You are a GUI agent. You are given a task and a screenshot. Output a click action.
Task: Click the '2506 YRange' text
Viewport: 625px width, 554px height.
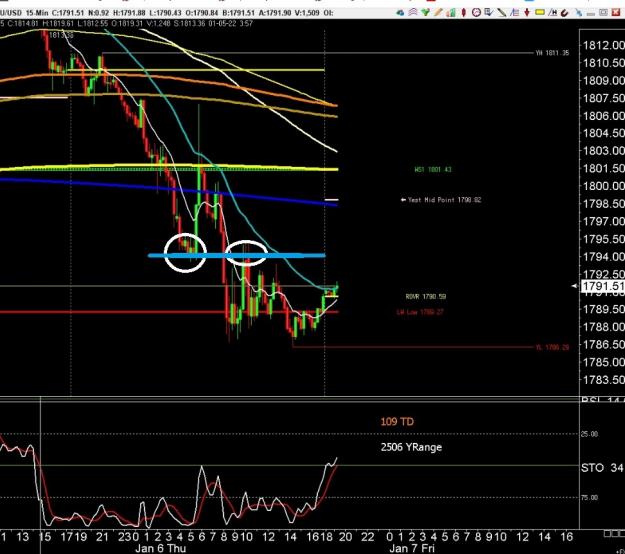[x=411, y=447]
